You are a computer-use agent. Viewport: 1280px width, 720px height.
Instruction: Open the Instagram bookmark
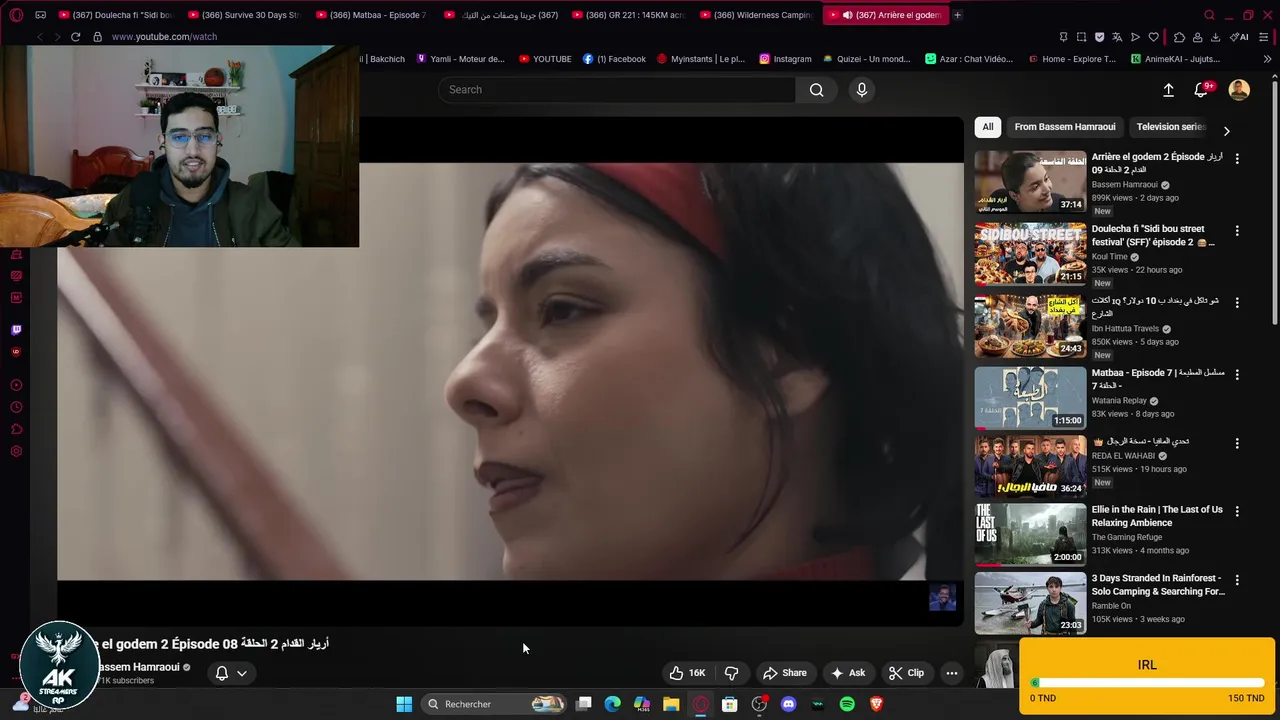coord(785,59)
